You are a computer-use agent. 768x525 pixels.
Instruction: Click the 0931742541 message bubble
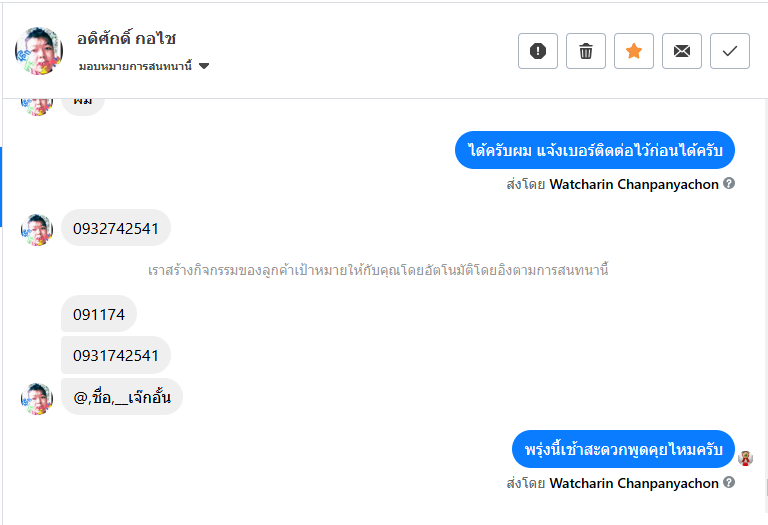[116, 355]
